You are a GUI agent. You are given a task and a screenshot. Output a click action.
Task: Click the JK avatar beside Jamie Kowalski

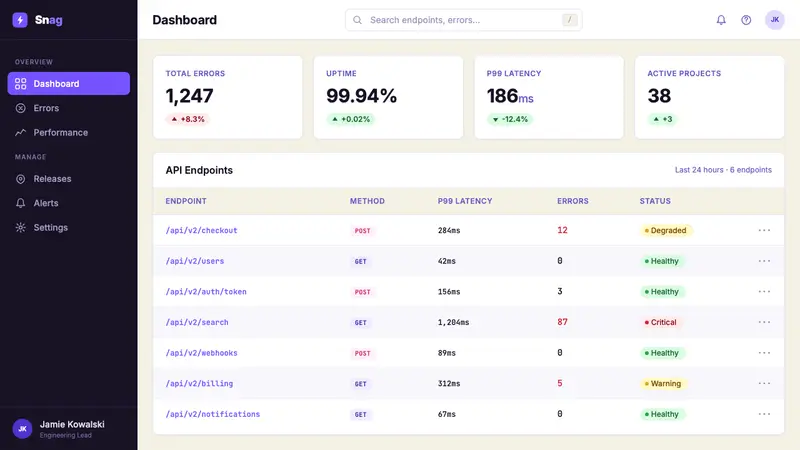22,429
